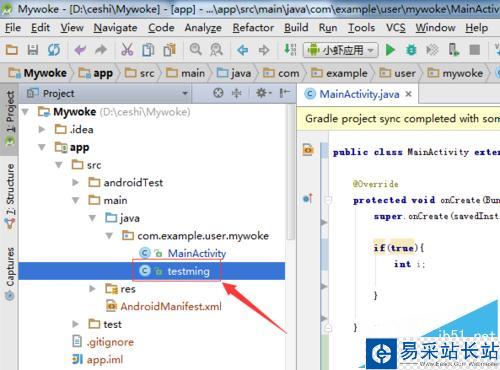Click the Forward navigation arrow
This screenshot has width=500, height=370.
pyautogui.click(x=264, y=50)
